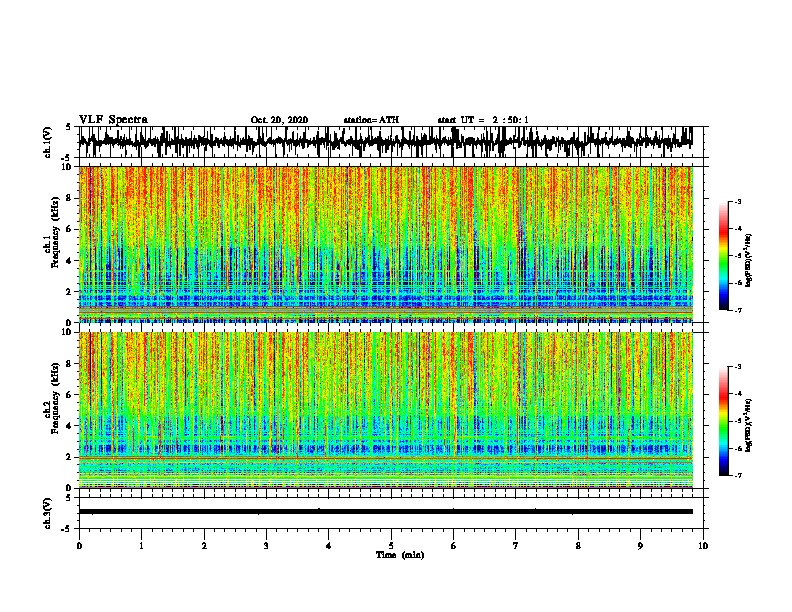
Task: Click the ch.1 color bar gradient scale
Action: [x=724, y=256]
